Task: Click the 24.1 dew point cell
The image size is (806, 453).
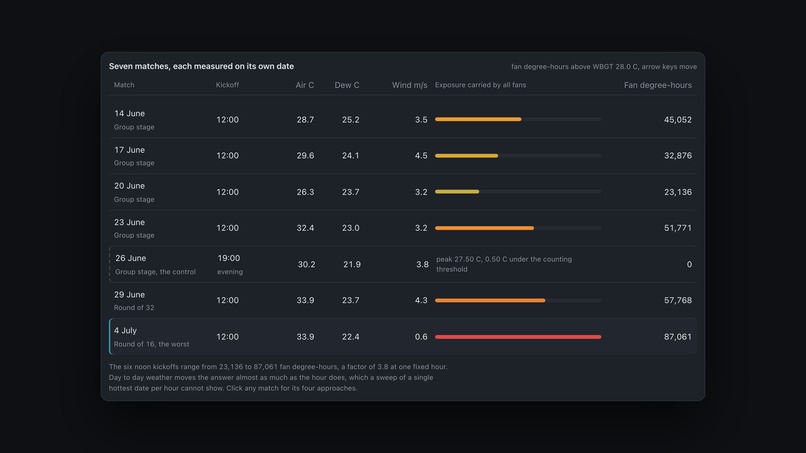Action: (351, 155)
